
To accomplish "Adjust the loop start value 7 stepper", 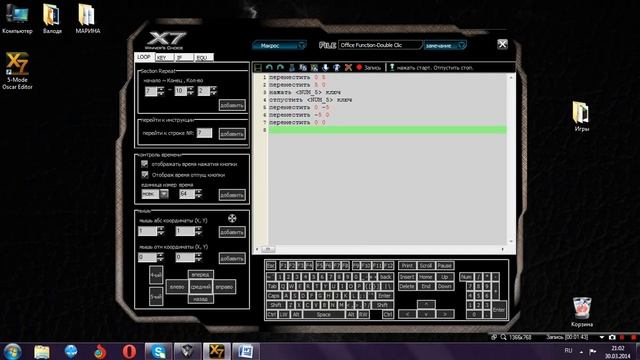I will pyautogui.click(x=161, y=91).
